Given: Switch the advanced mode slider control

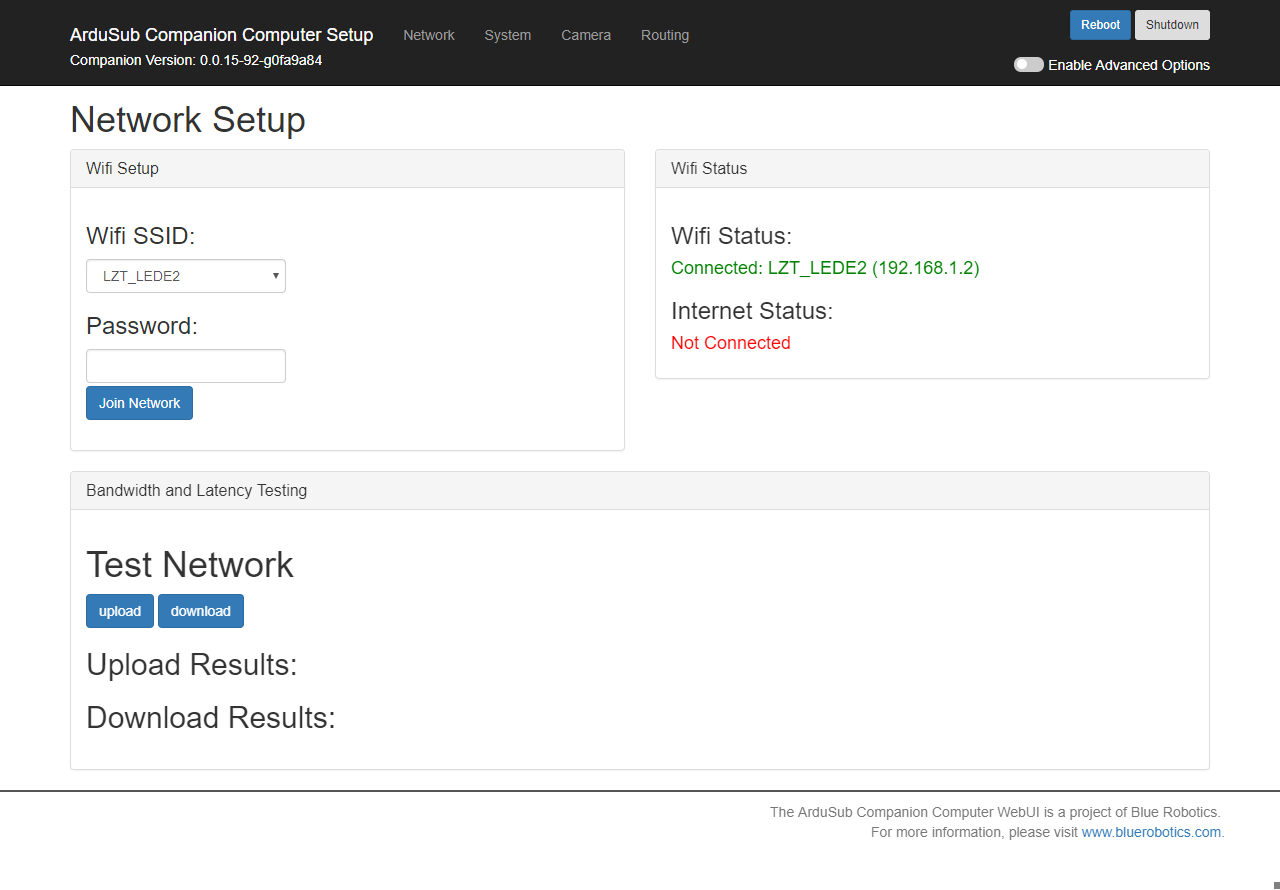Looking at the screenshot, I should tap(1028, 64).
